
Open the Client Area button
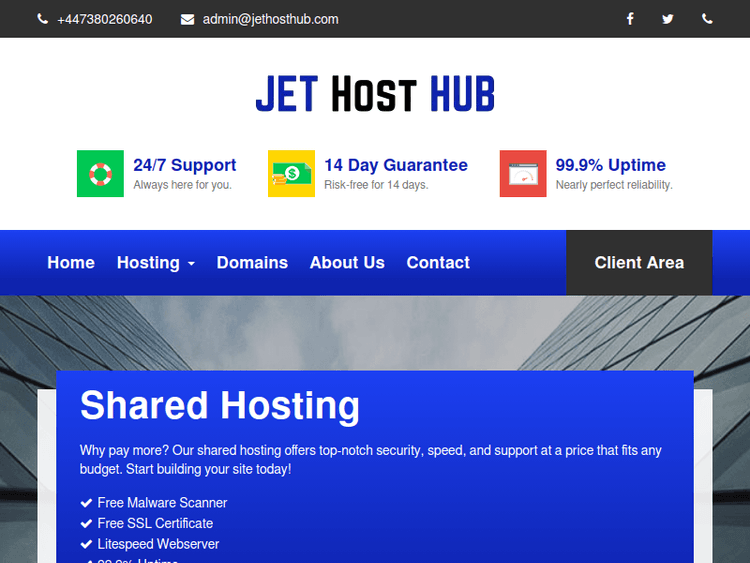639,263
